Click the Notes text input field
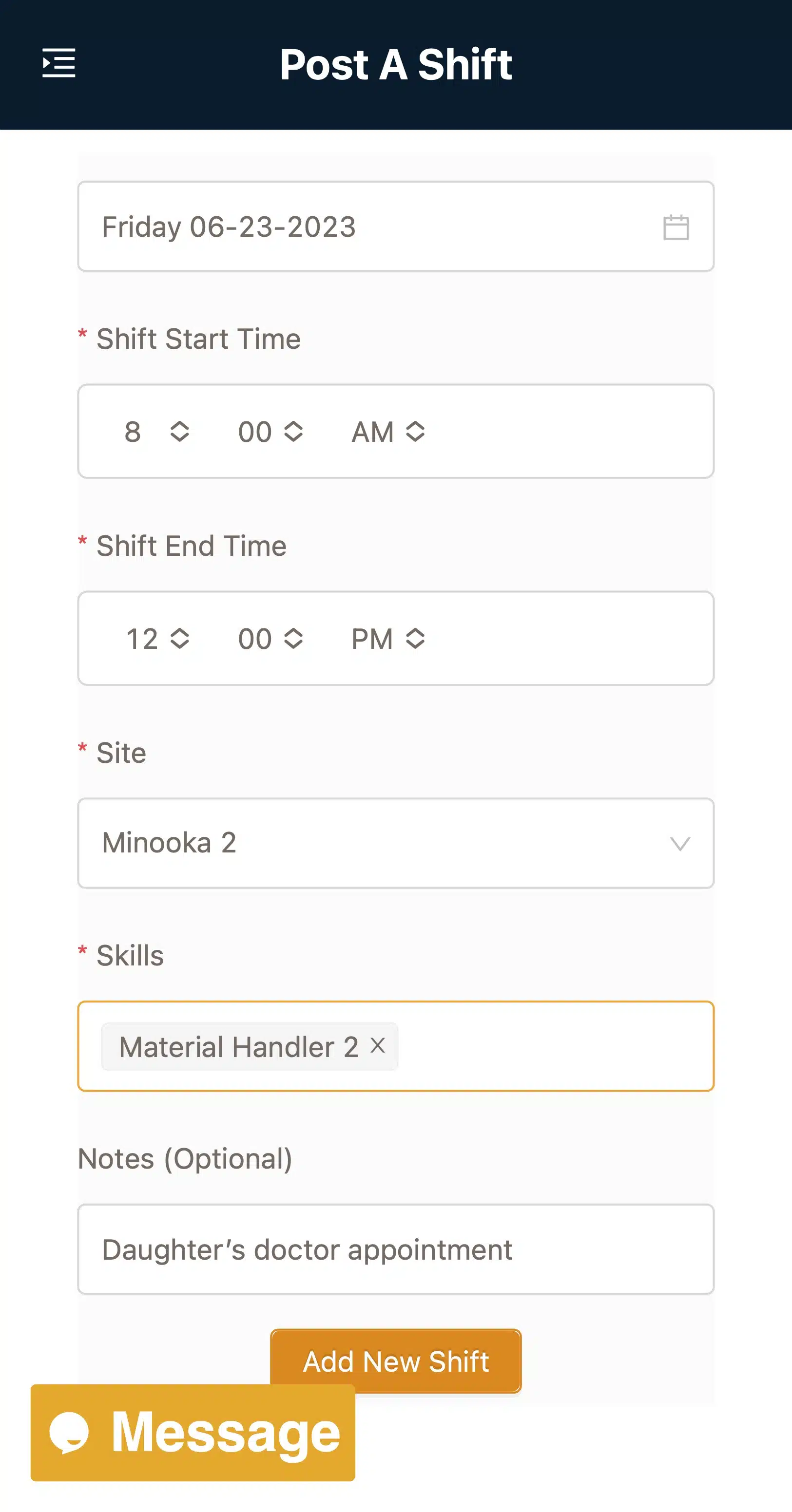 pyautogui.click(x=396, y=1249)
